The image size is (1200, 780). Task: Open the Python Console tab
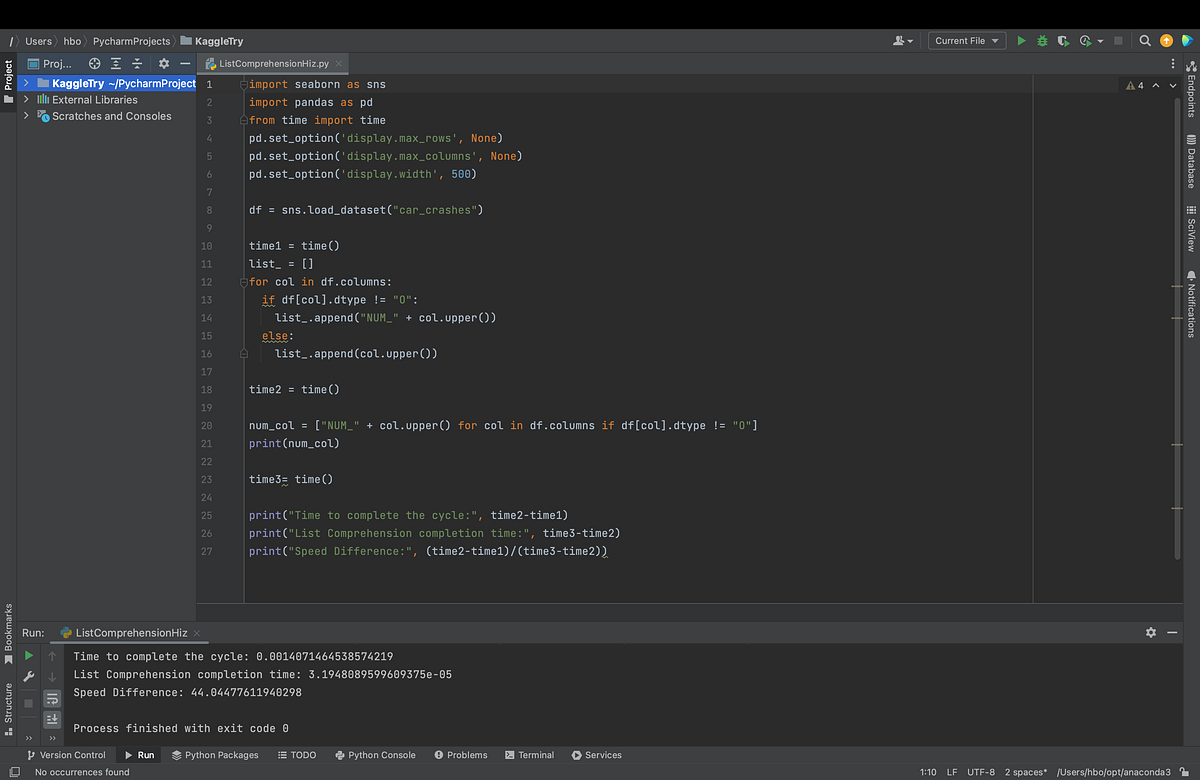[x=375, y=755]
